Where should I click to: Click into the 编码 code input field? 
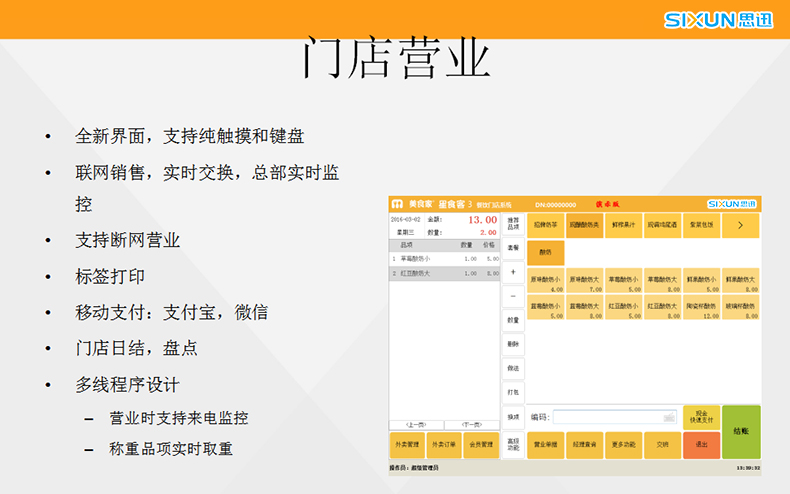pos(607,416)
